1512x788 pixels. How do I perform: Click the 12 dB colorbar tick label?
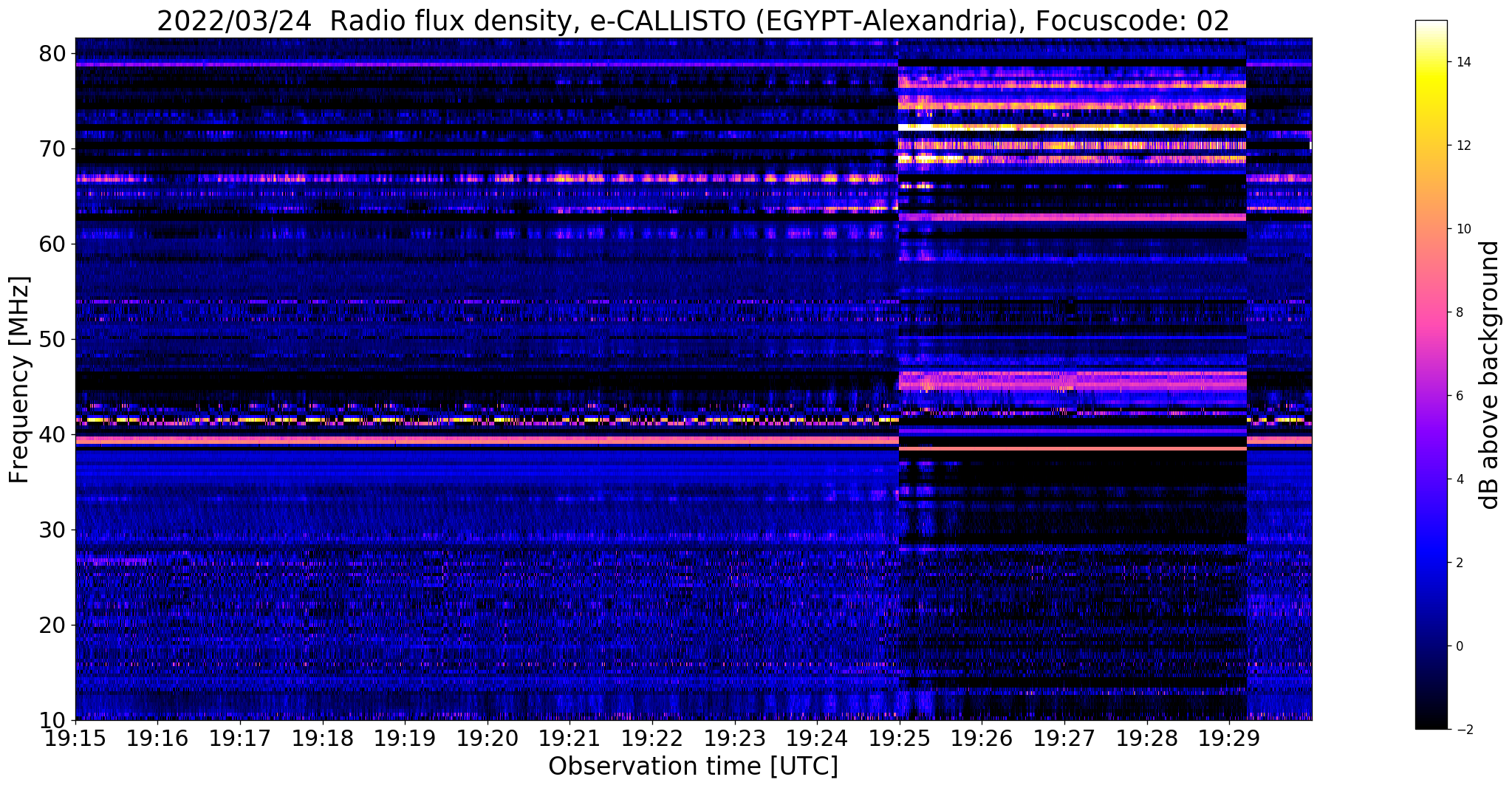tap(1463, 145)
